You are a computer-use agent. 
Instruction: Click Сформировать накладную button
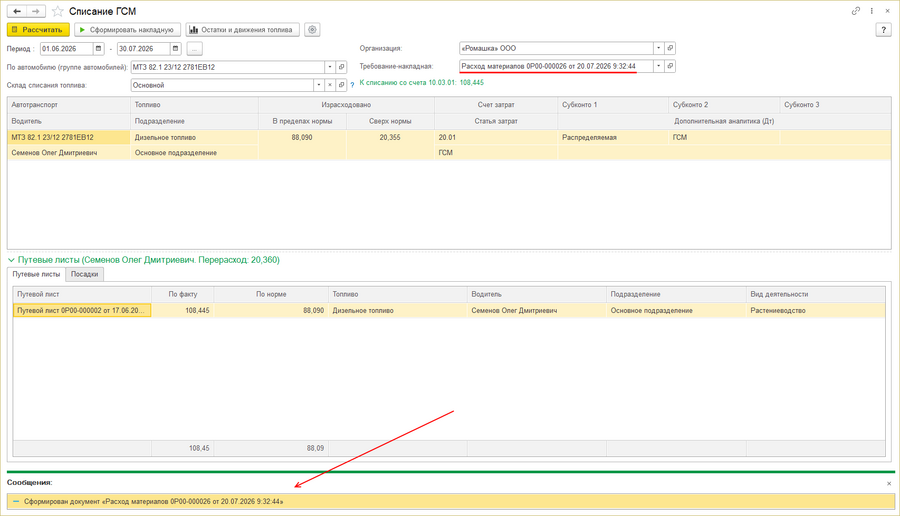[x=127, y=30]
